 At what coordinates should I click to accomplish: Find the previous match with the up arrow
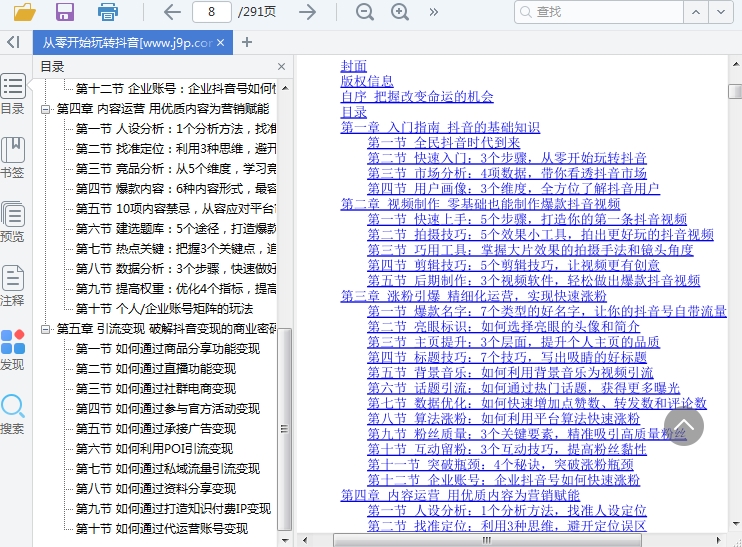point(696,12)
